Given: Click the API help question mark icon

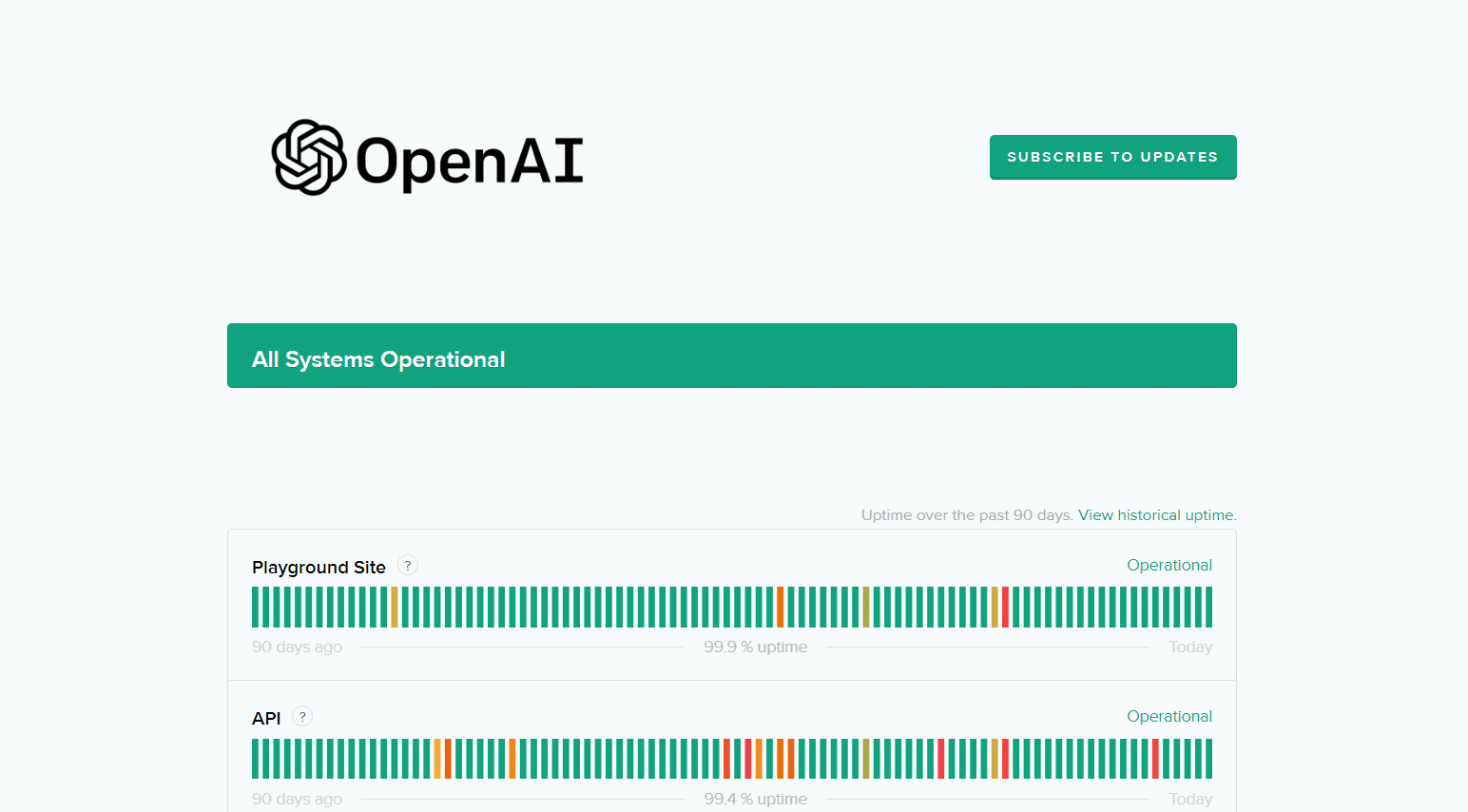Looking at the screenshot, I should pos(302,717).
